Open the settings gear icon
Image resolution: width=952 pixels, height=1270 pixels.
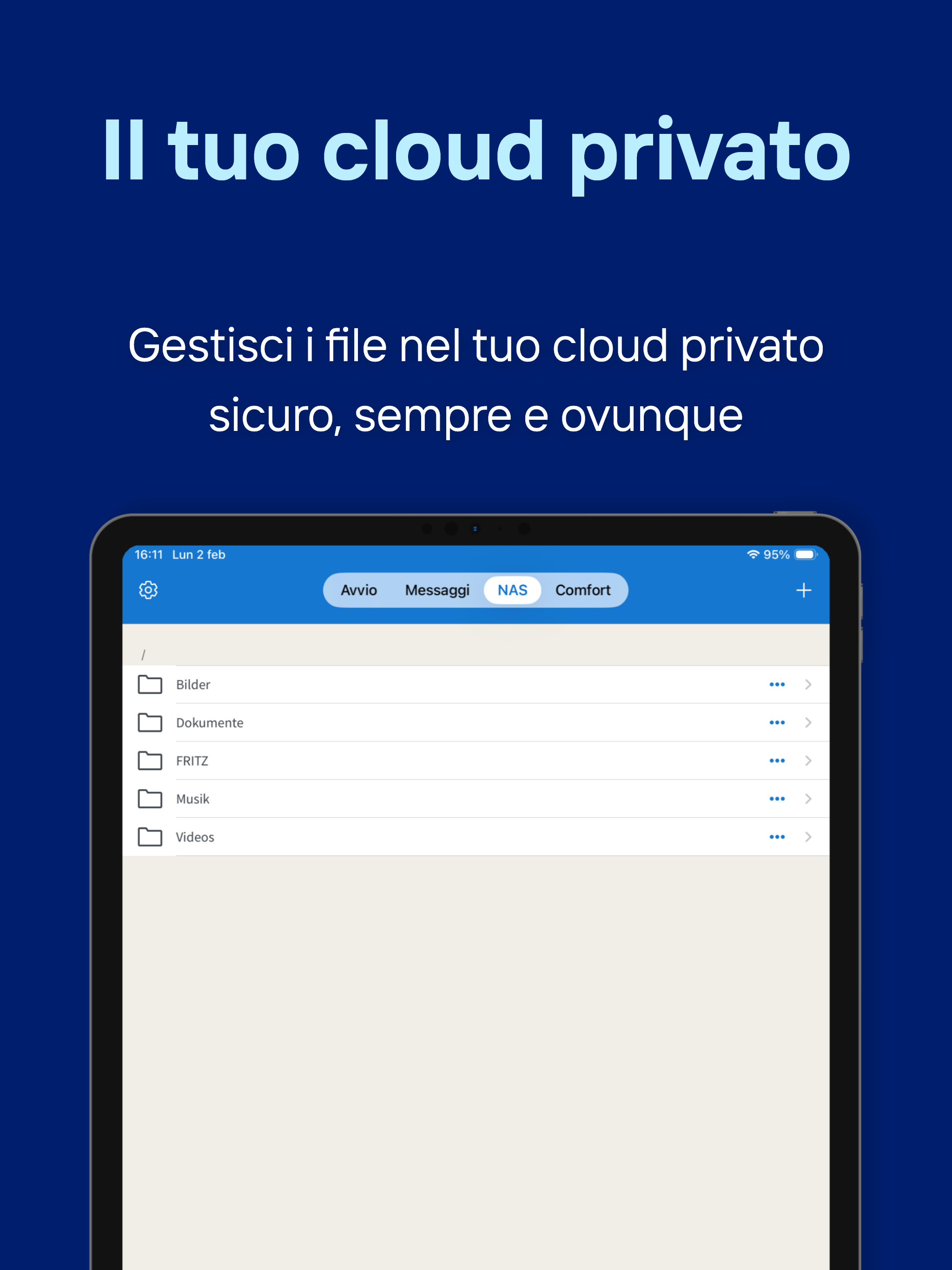tap(148, 589)
